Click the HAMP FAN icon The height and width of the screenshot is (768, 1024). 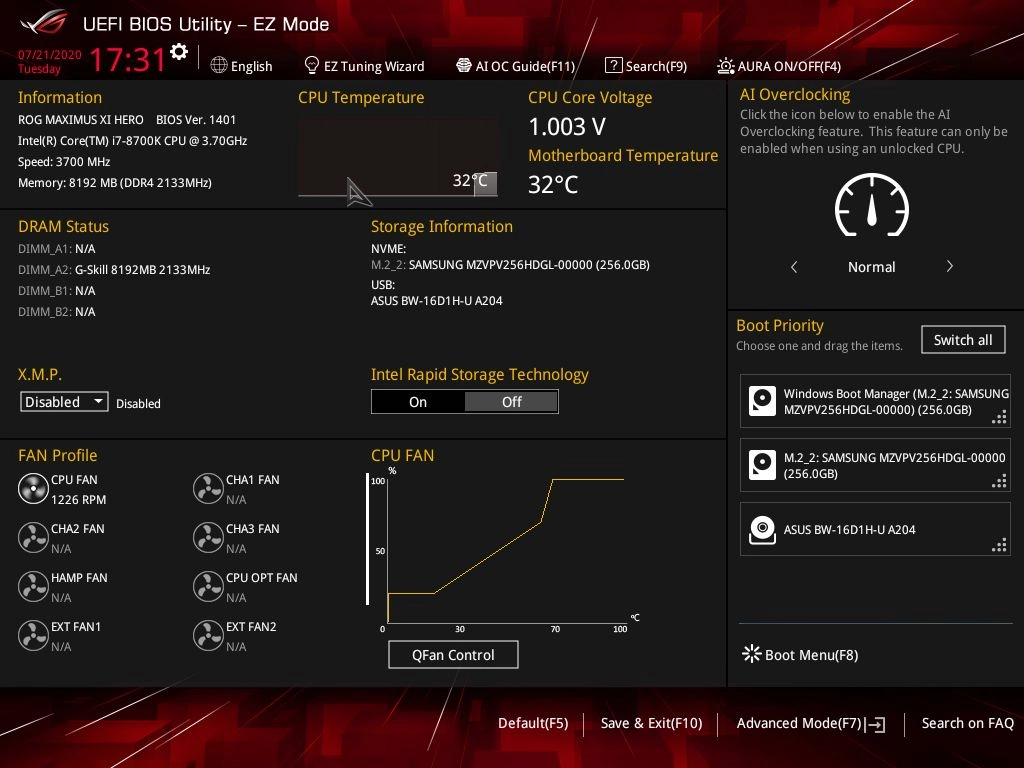click(x=33, y=587)
